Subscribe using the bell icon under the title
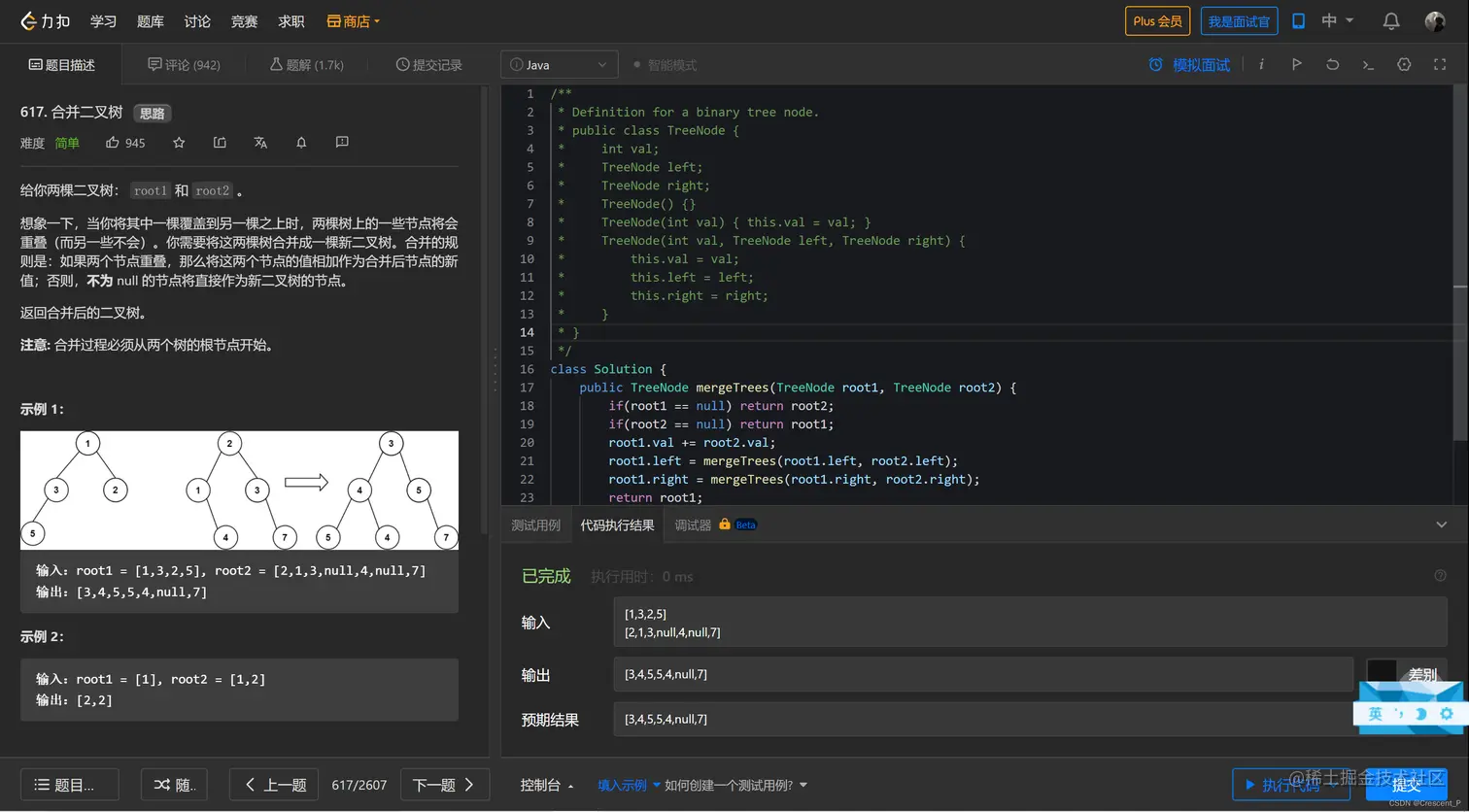Image resolution: width=1469 pixels, height=812 pixels. [301, 143]
